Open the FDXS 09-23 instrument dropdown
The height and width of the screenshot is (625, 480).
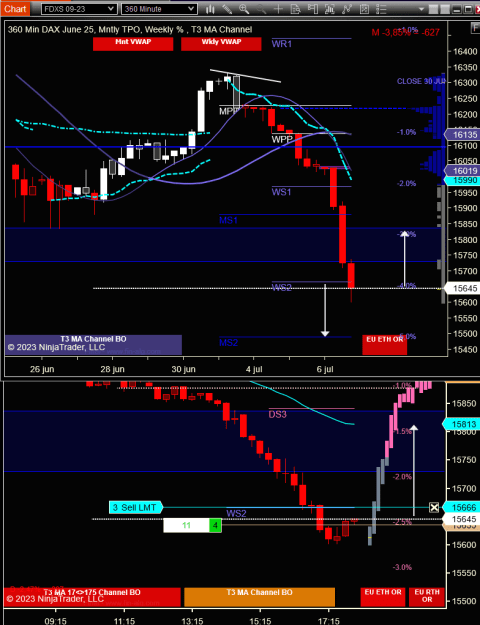79,9
